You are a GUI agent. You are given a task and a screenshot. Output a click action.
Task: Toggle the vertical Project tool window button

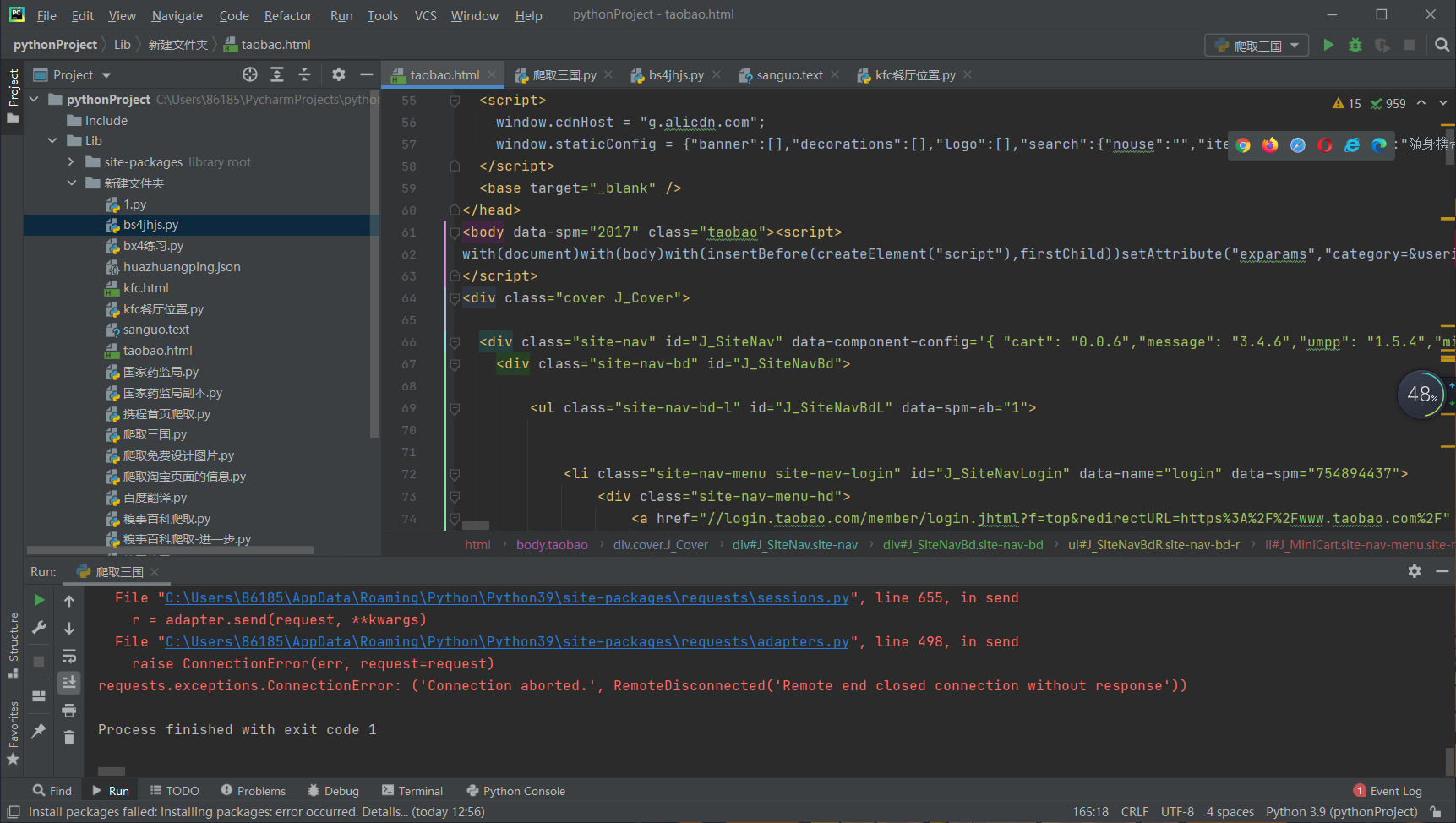coord(13,95)
